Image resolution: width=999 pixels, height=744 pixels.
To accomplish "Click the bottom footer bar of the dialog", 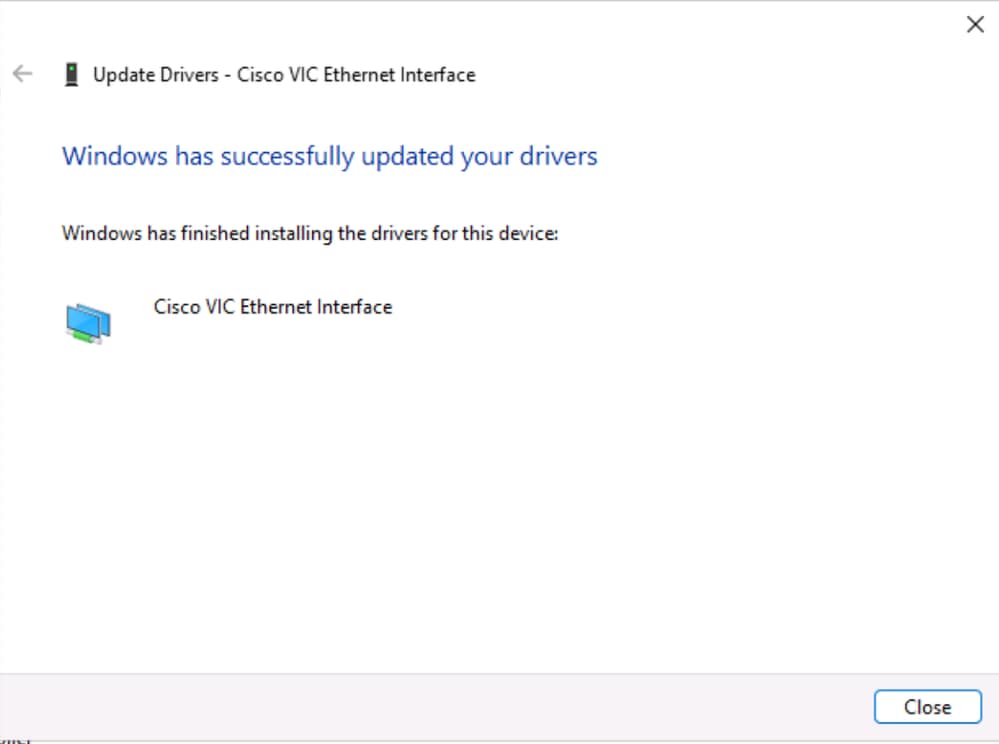I will [500, 707].
